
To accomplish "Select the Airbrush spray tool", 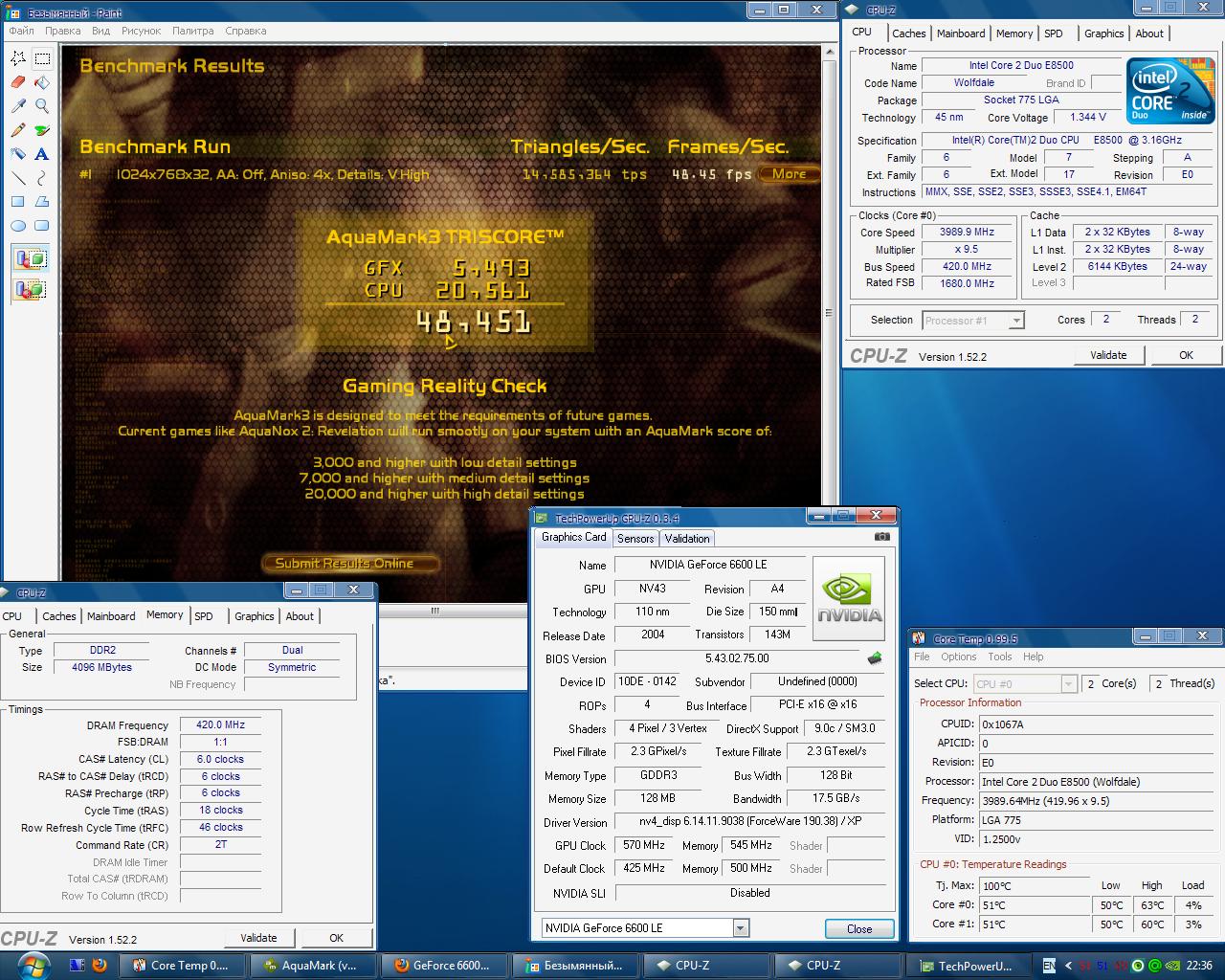I will (18, 154).
